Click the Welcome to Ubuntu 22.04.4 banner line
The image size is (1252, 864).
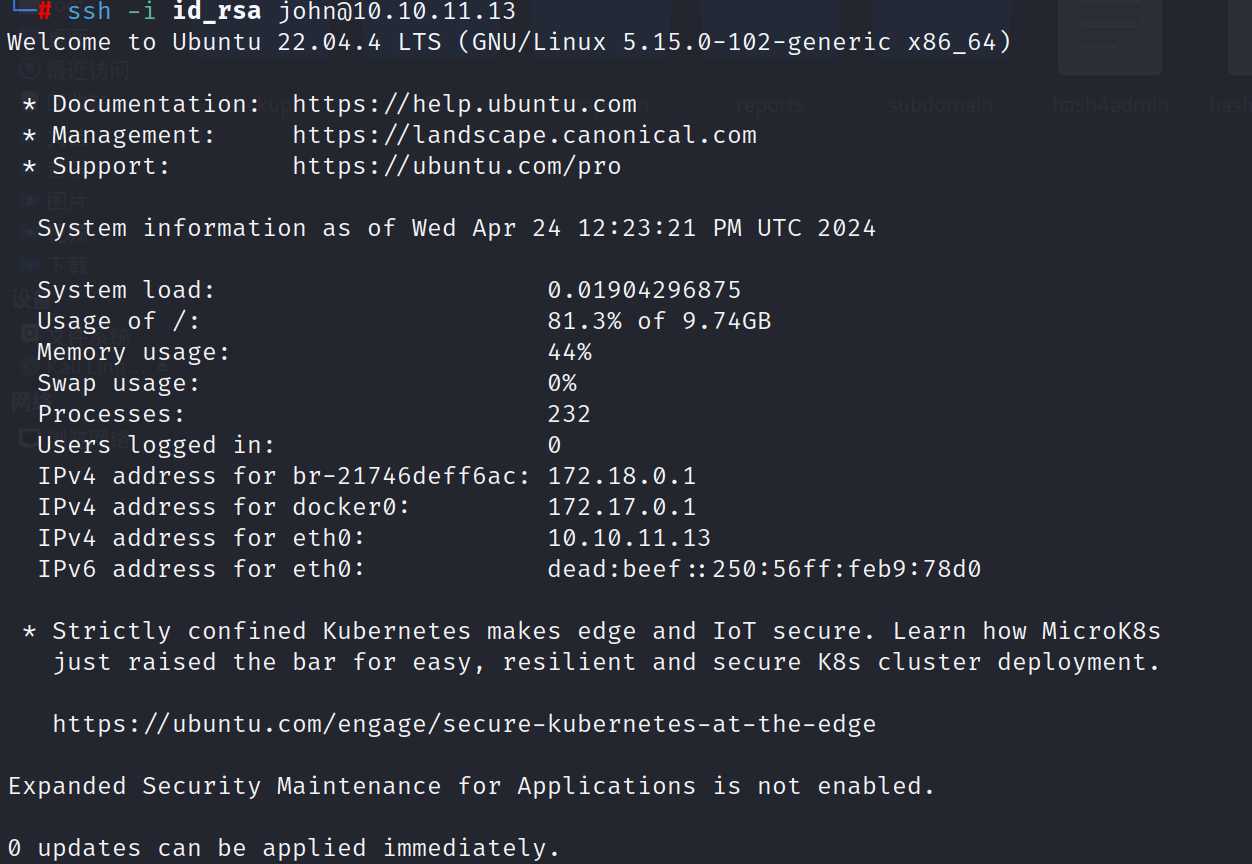pyautogui.click(x=508, y=42)
